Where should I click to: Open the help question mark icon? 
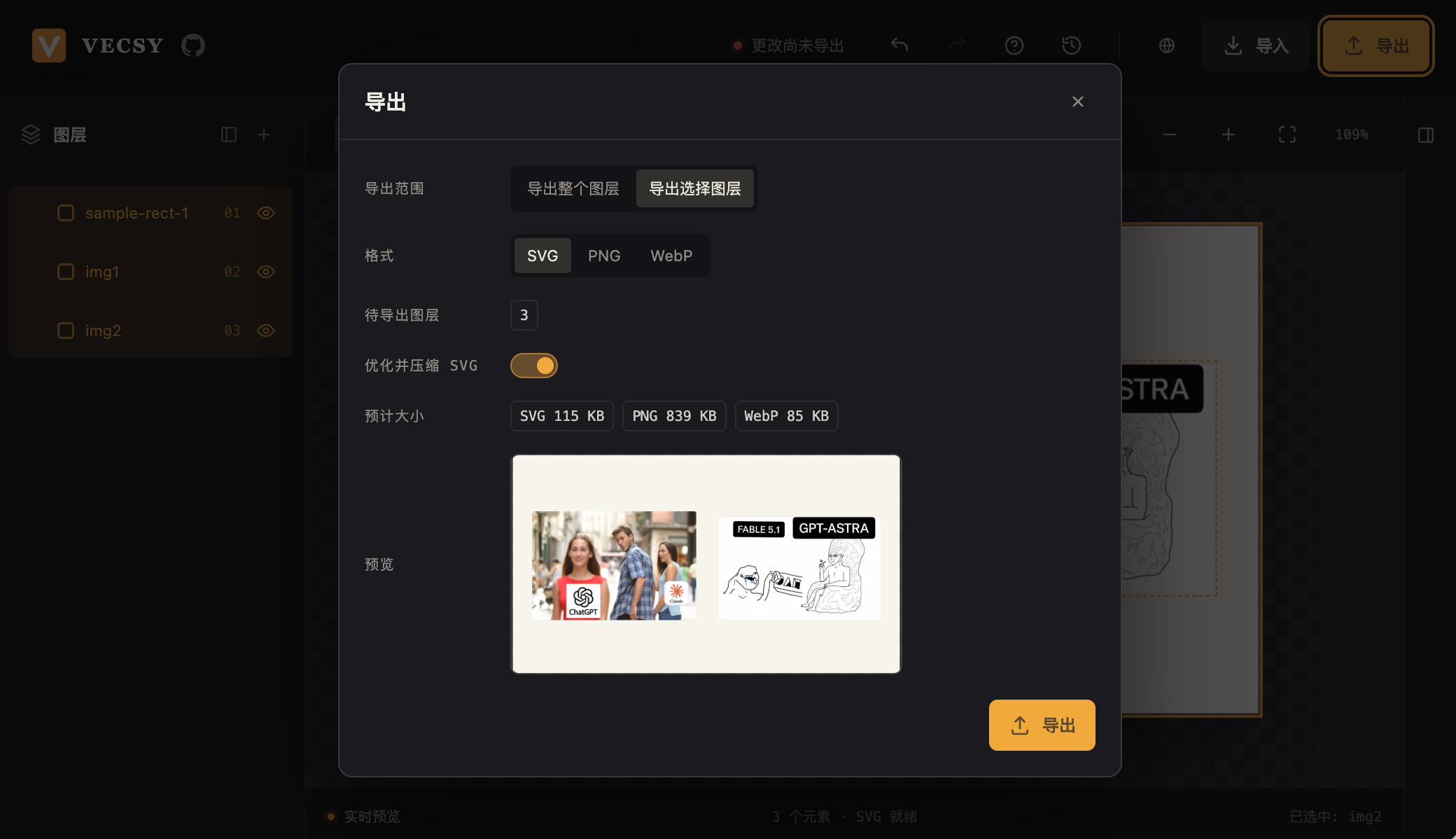click(1014, 46)
